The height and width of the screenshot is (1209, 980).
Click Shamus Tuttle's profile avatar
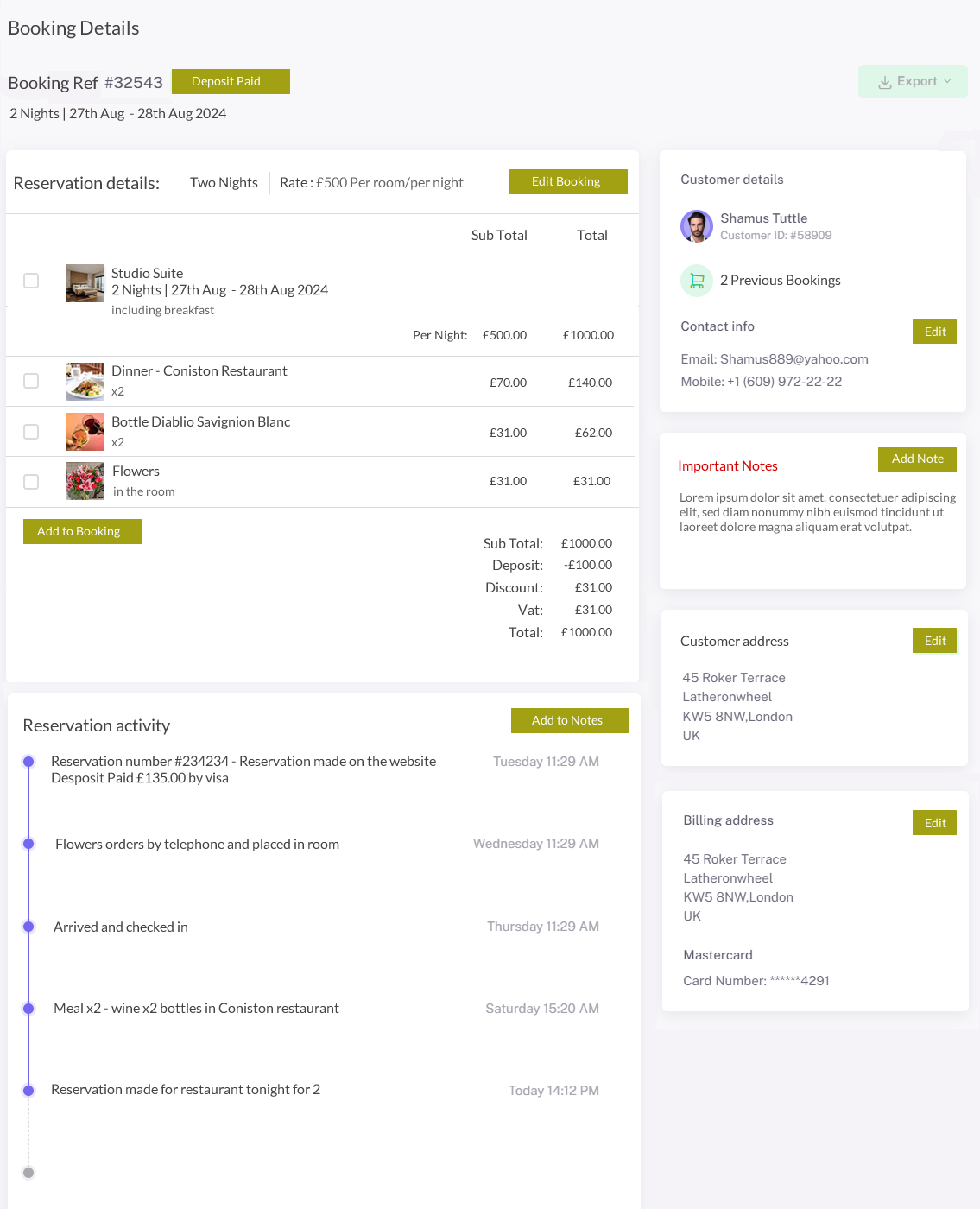[697, 226]
